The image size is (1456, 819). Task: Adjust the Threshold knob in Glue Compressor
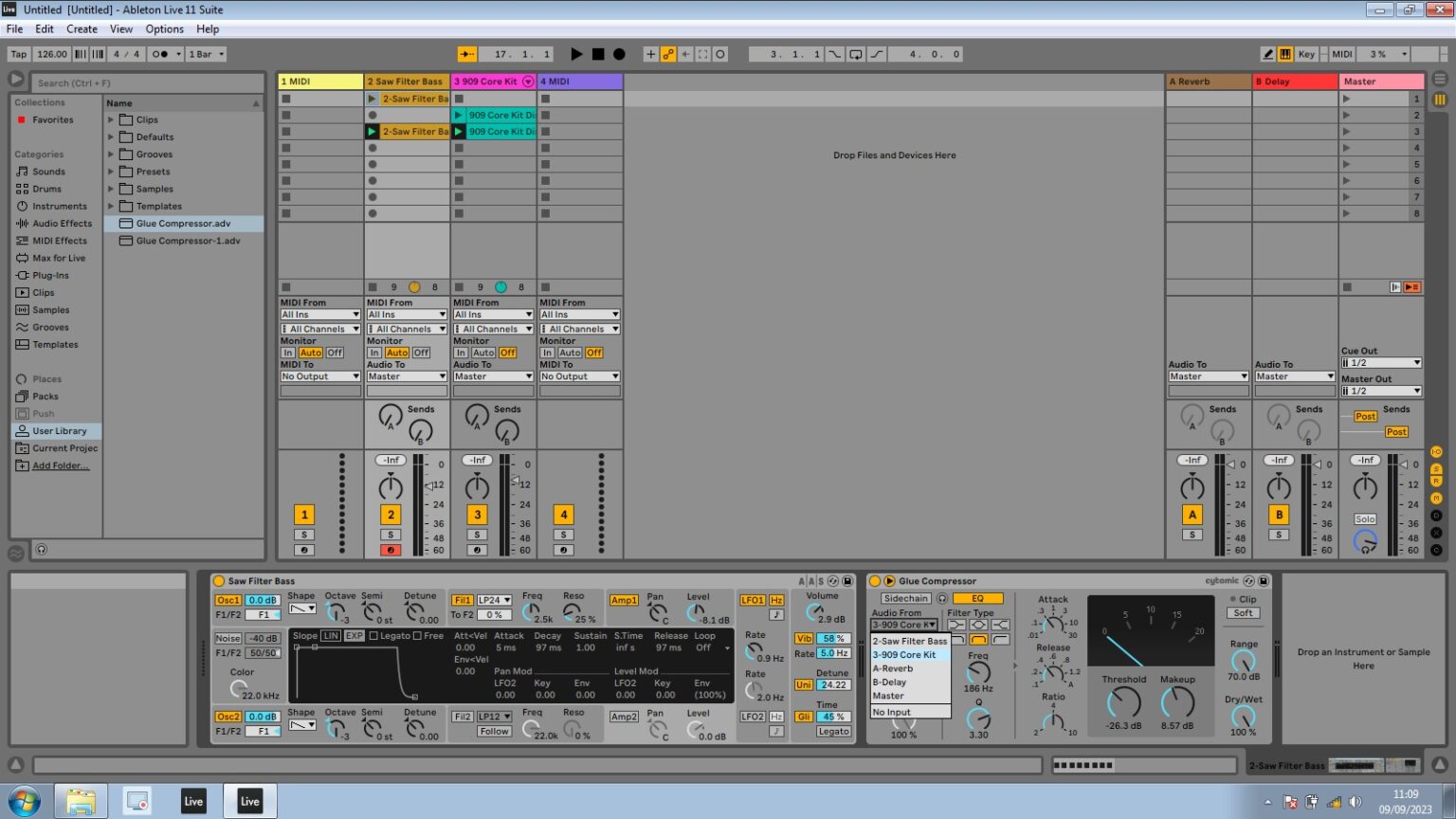pyautogui.click(x=1123, y=702)
